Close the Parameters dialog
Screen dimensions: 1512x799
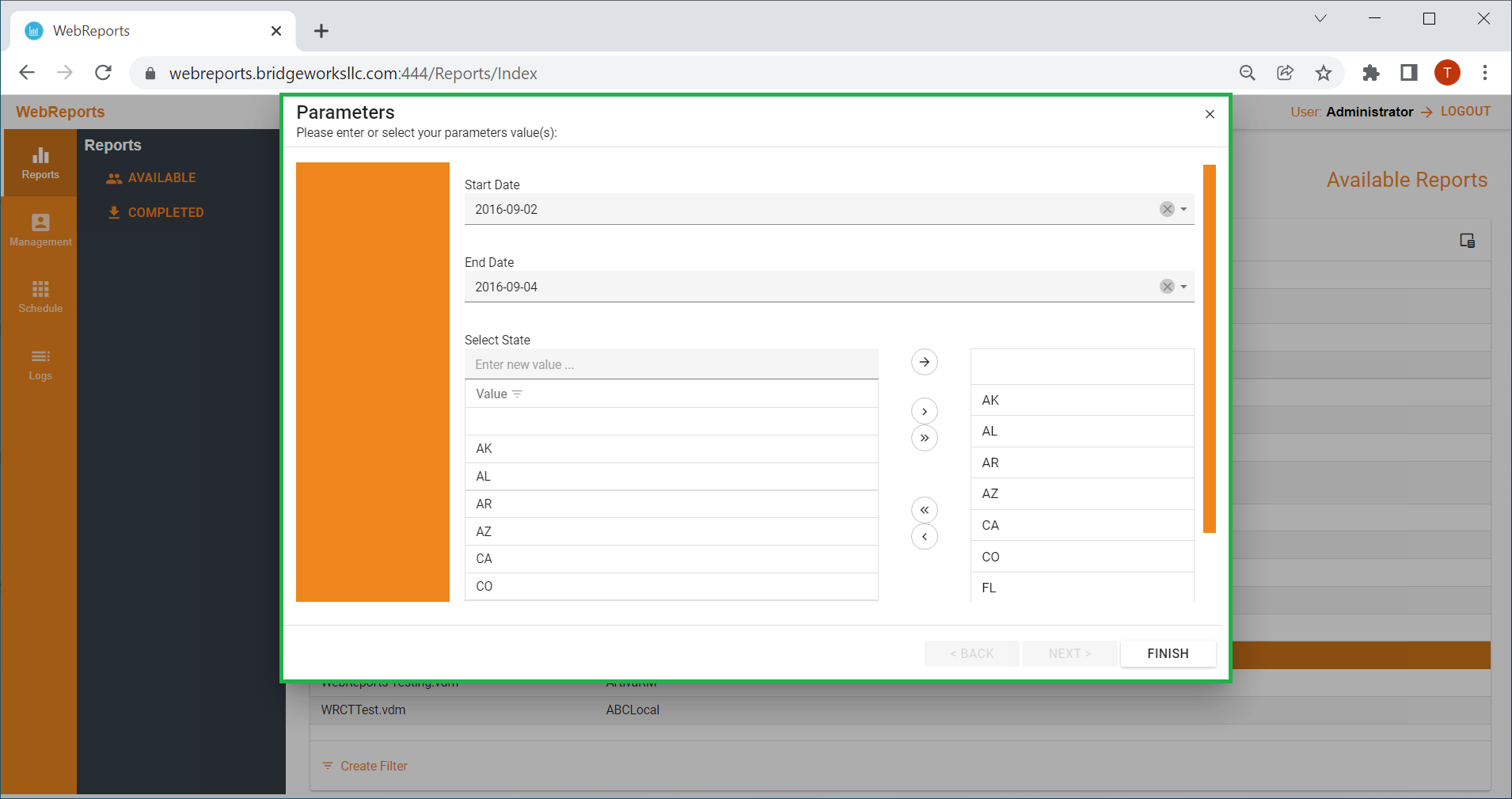pyautogui.click(x=1210, y=114)
